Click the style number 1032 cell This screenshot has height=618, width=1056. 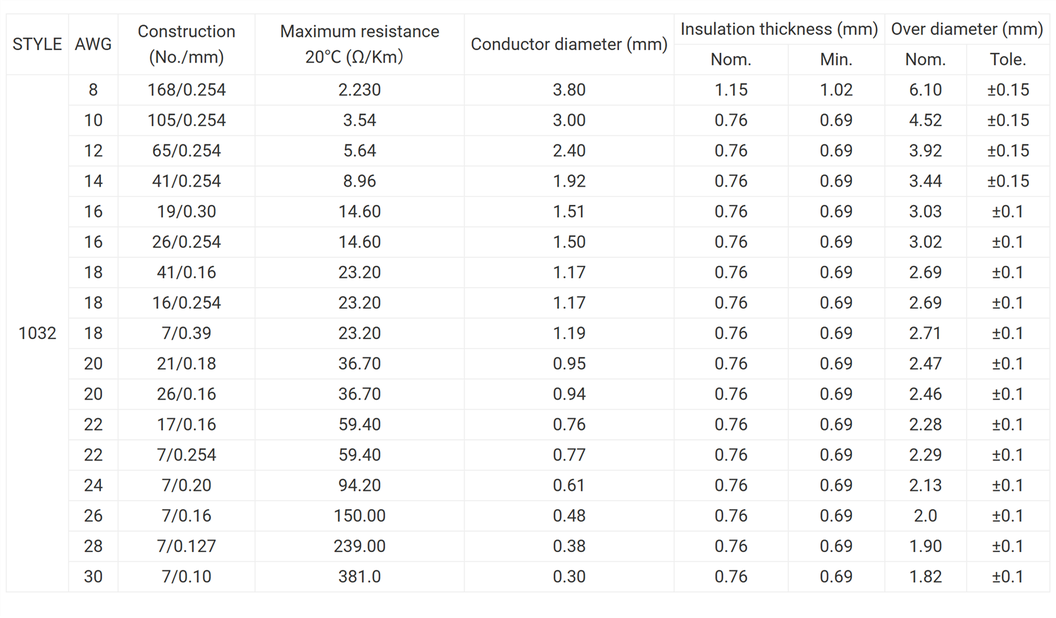tap(37, 333)
